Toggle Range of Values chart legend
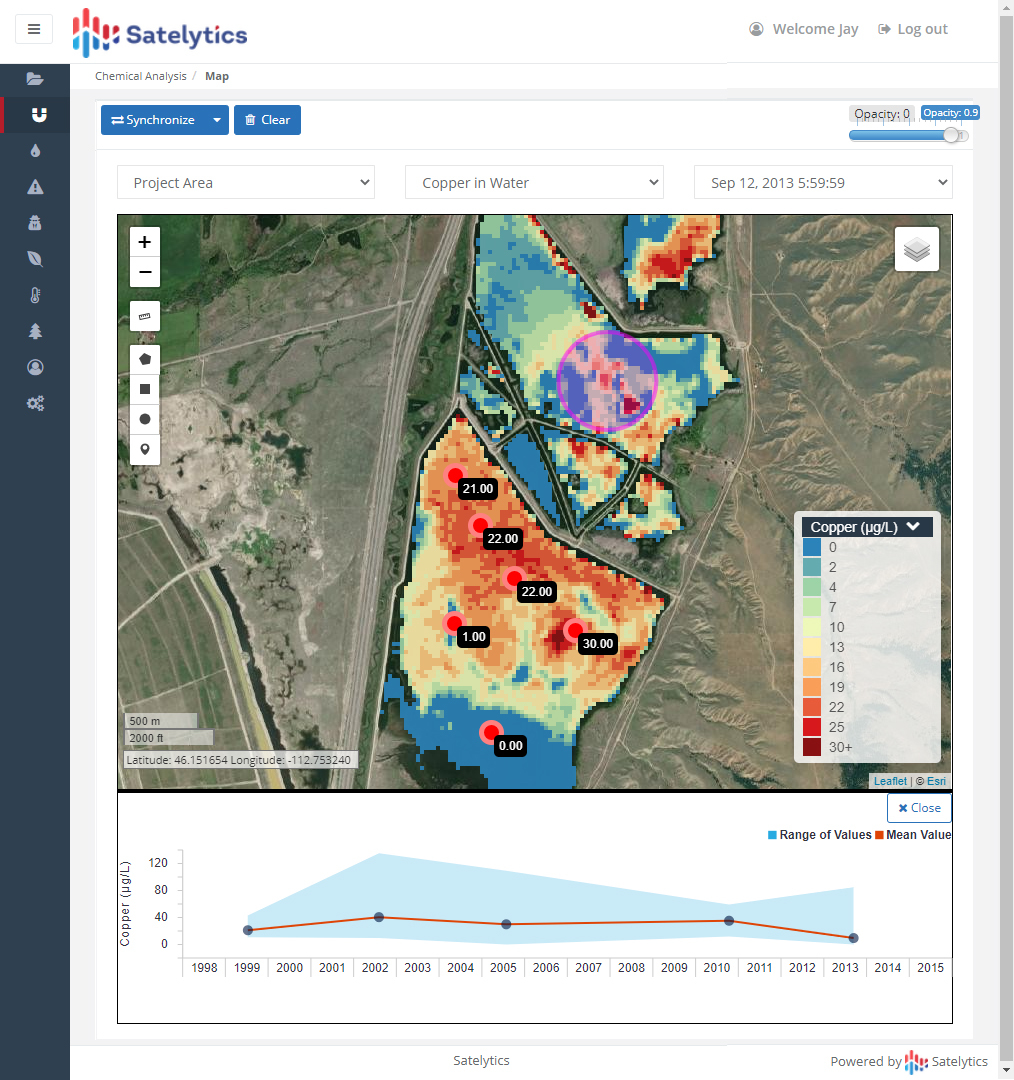1014x1080 pixels. coord(820,835)
